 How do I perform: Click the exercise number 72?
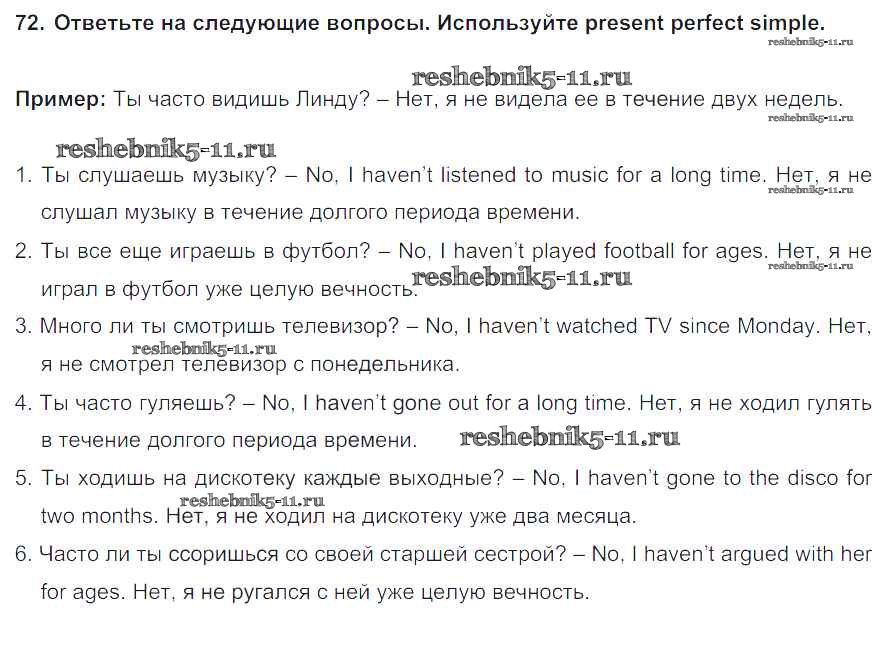click(x=30, y=23)
